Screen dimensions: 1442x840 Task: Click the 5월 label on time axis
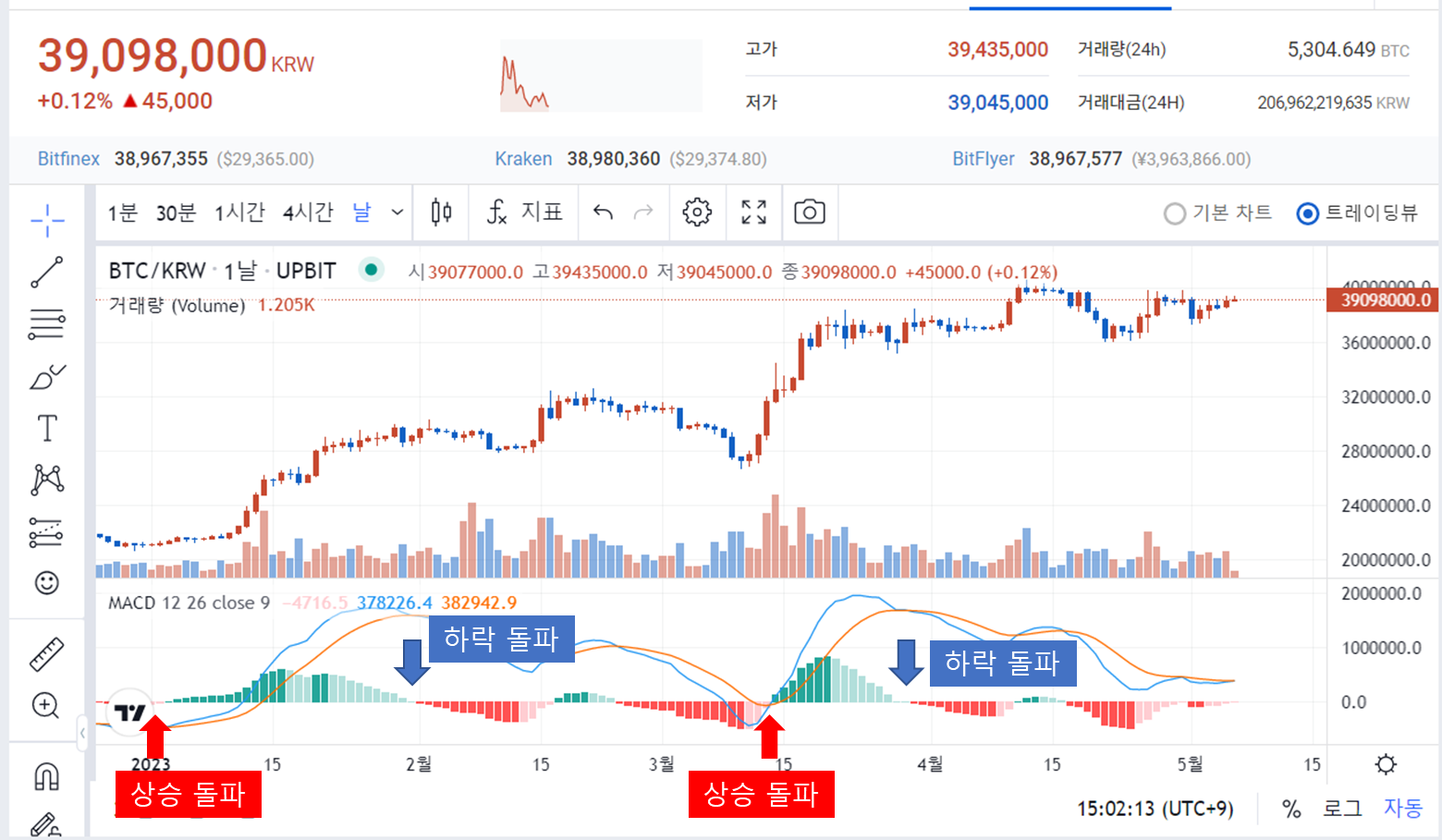(1191, 764)
